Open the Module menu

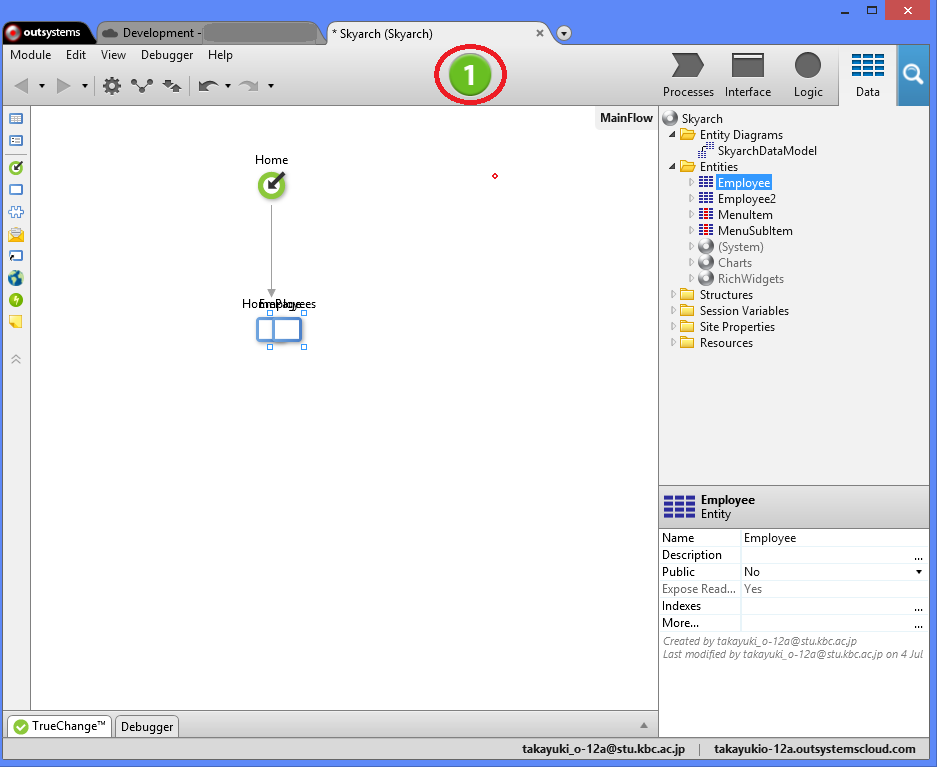pos(30,55)
